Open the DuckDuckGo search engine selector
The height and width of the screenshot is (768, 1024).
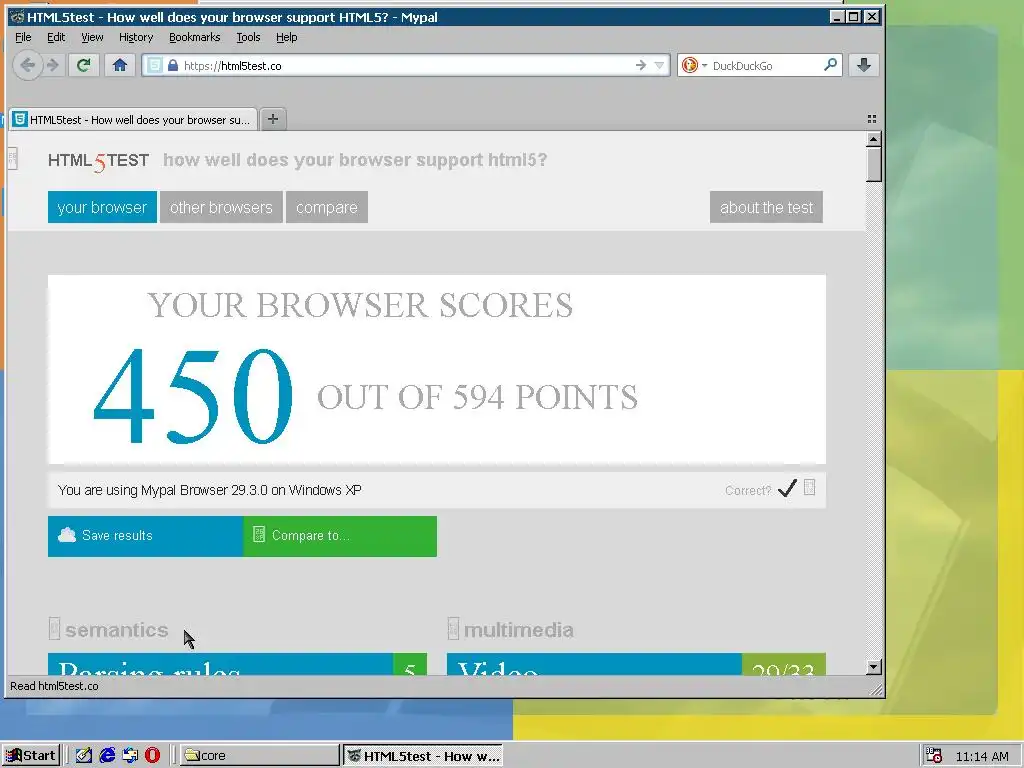694,65
